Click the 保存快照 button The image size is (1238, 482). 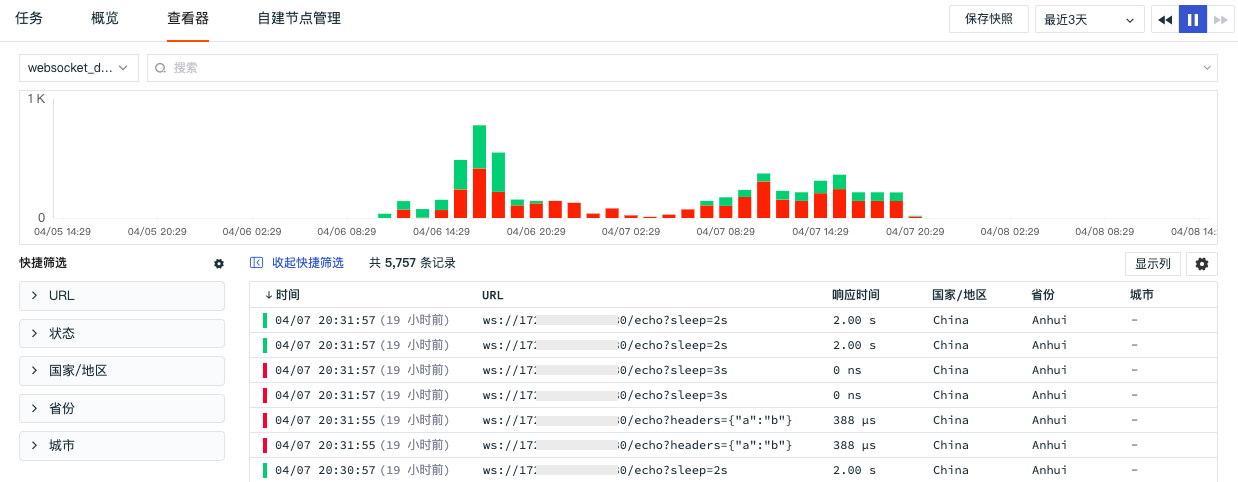(x=988, y=19)
